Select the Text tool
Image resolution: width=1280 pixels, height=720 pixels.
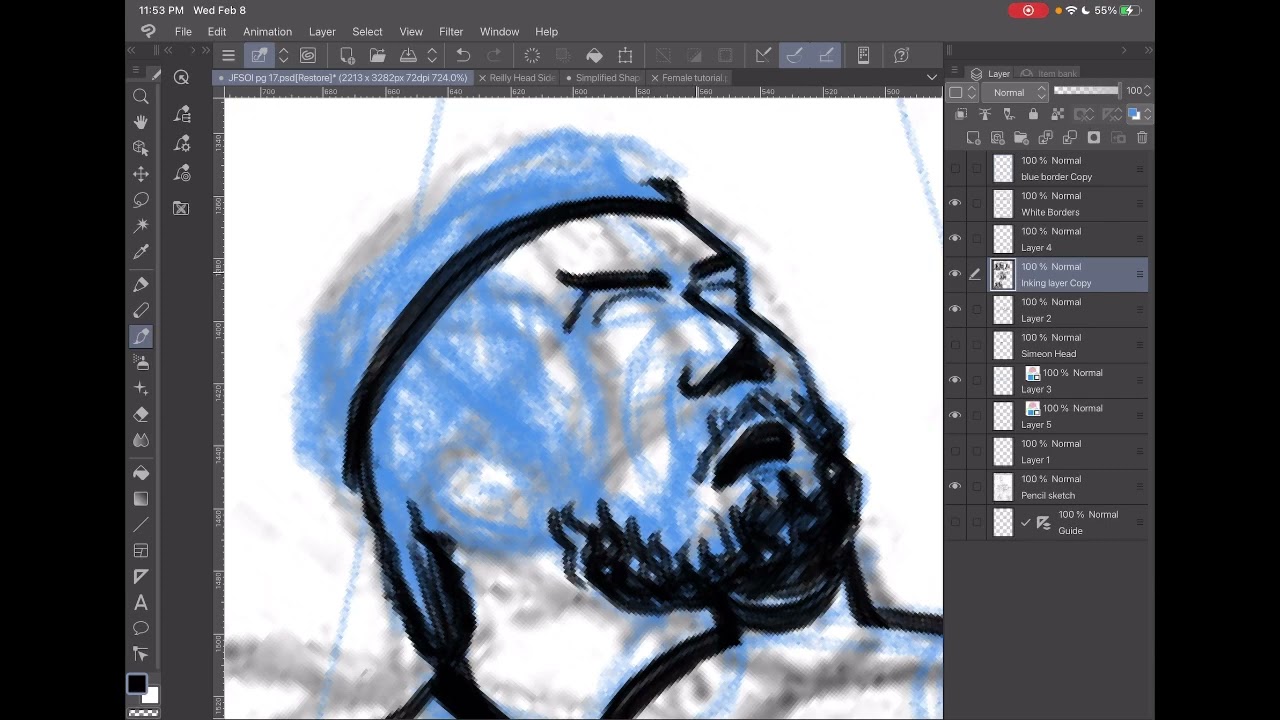pyautogui.click(x=141, y=603)
